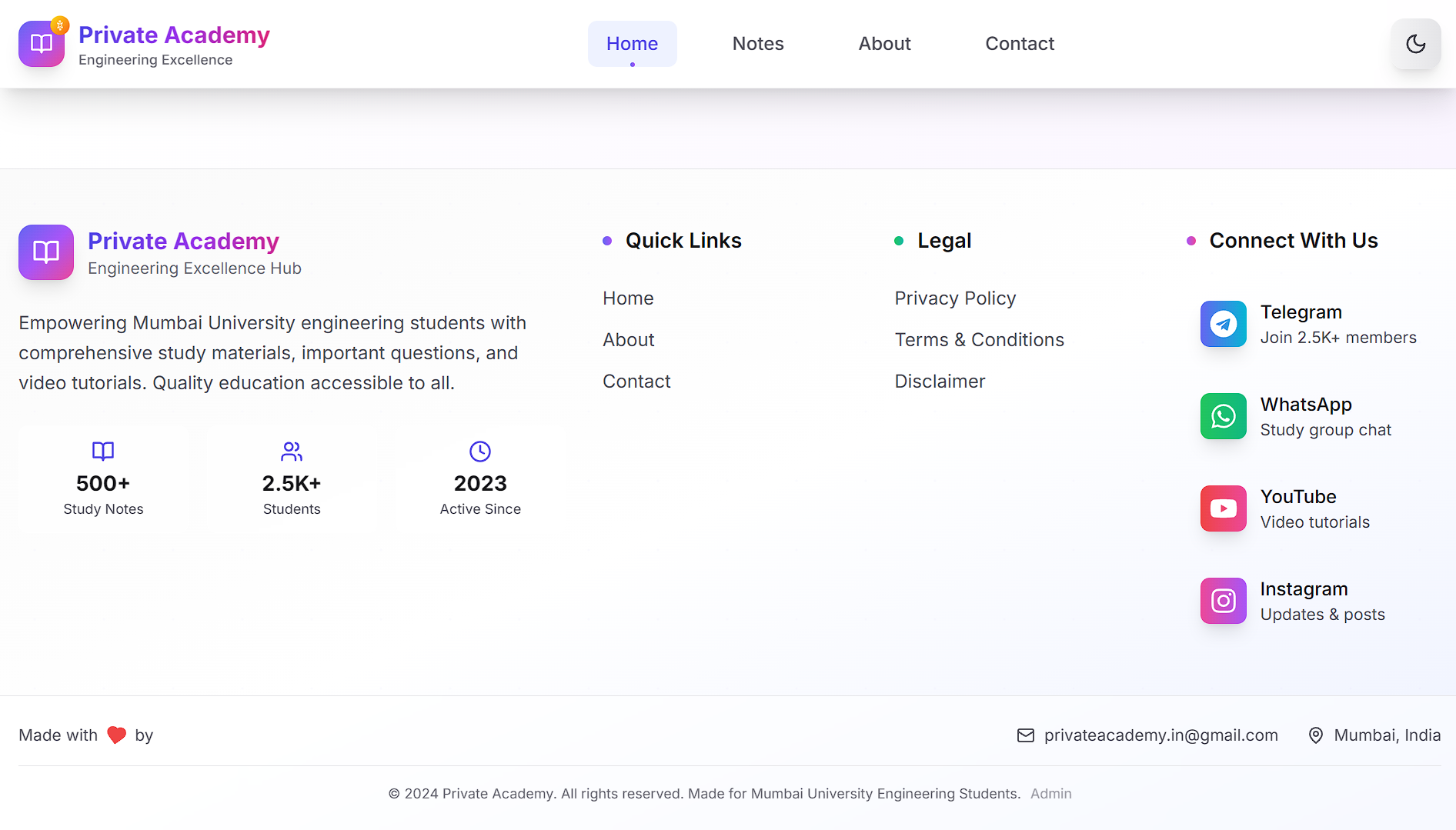Open the Terms & Conditions link

[979, 340]
